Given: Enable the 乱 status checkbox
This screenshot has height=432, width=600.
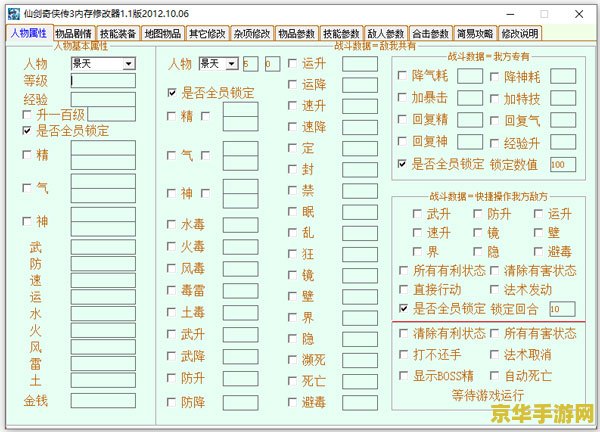Looking at the screenshot, I should pyautogui.click(x=292, y=233).
